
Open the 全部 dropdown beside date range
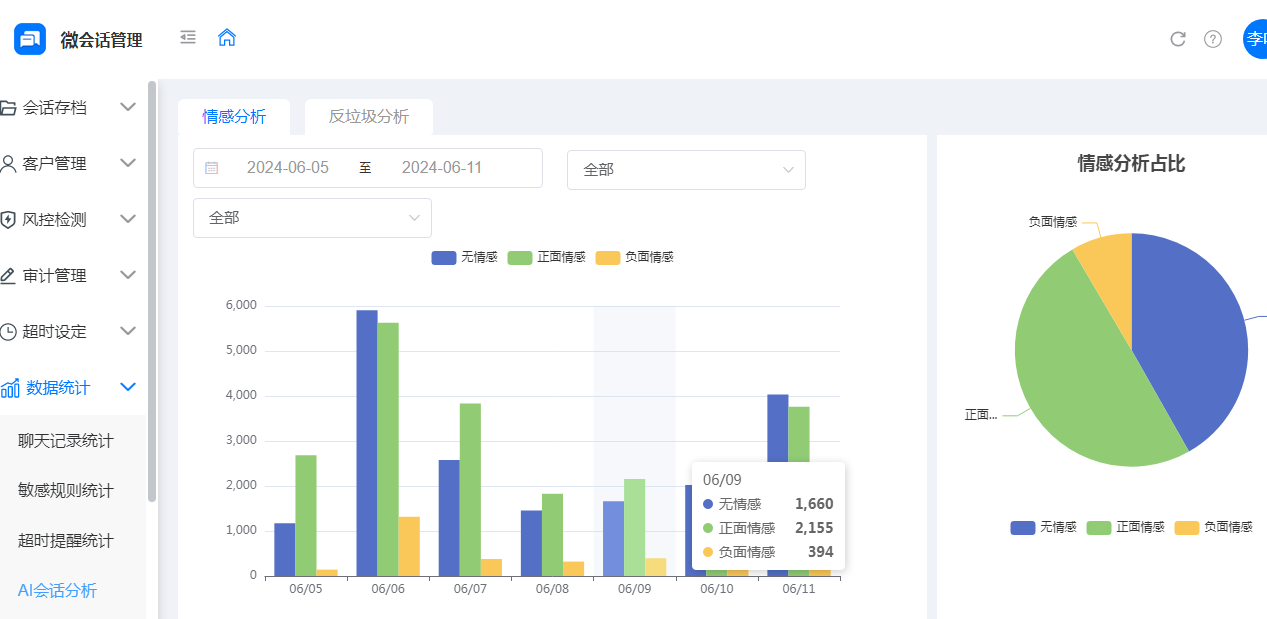(x=686, y=170)
